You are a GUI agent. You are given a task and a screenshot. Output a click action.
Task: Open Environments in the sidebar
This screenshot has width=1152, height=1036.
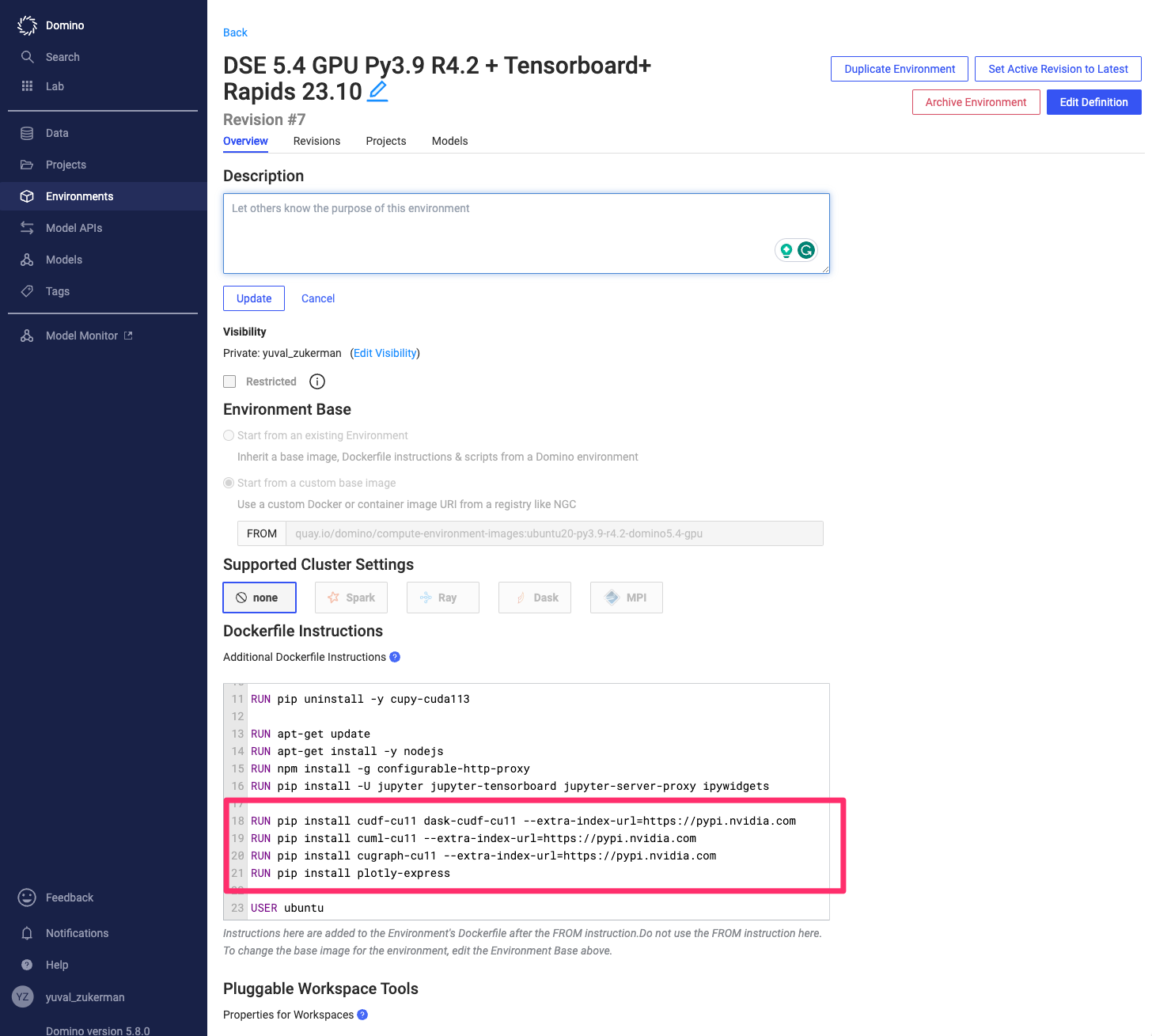pos(104,196)
